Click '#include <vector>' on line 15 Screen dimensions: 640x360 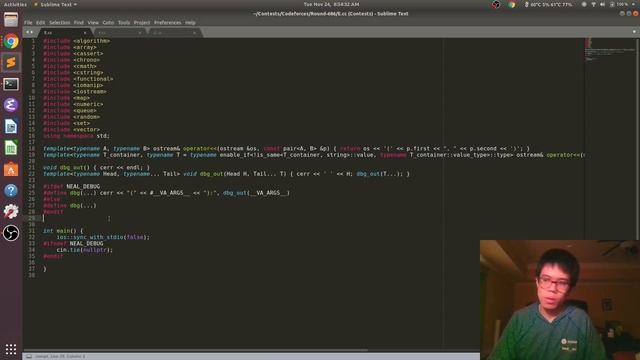(71, 129)
